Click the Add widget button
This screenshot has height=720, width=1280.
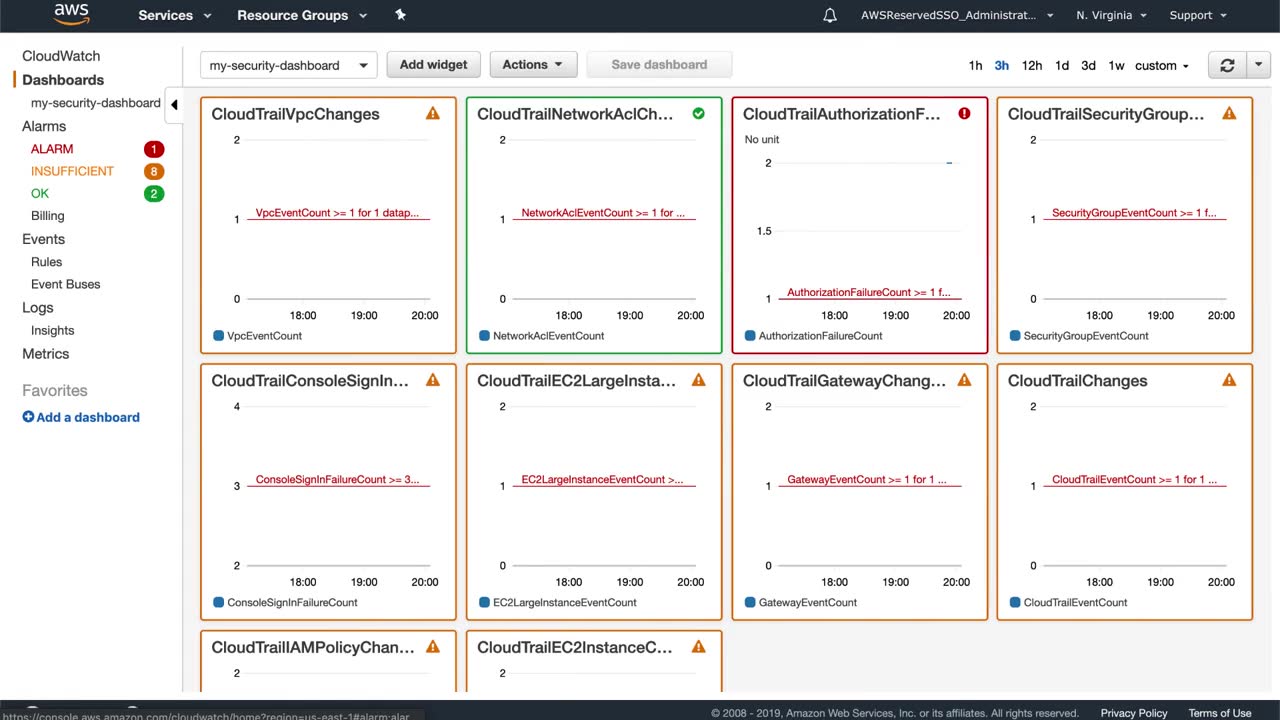tap(433, 65)
